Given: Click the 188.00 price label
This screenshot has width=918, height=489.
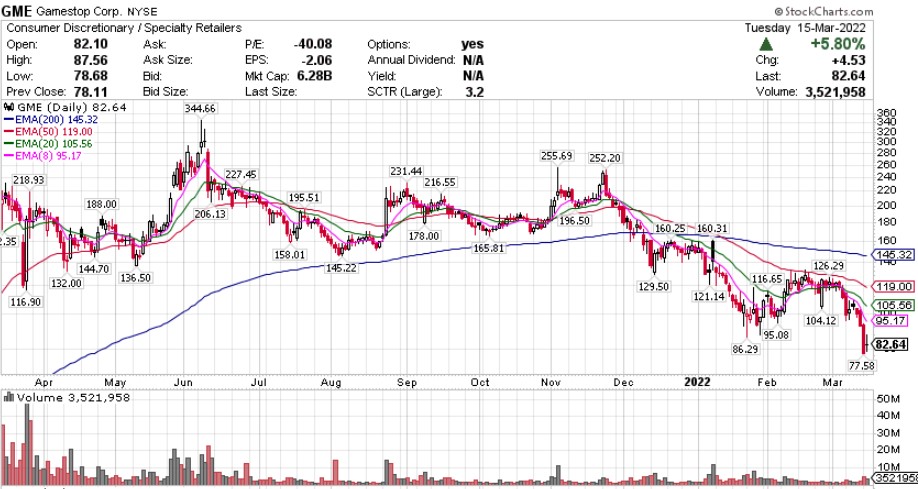Looking at the screenshot, I should [102, 204].
